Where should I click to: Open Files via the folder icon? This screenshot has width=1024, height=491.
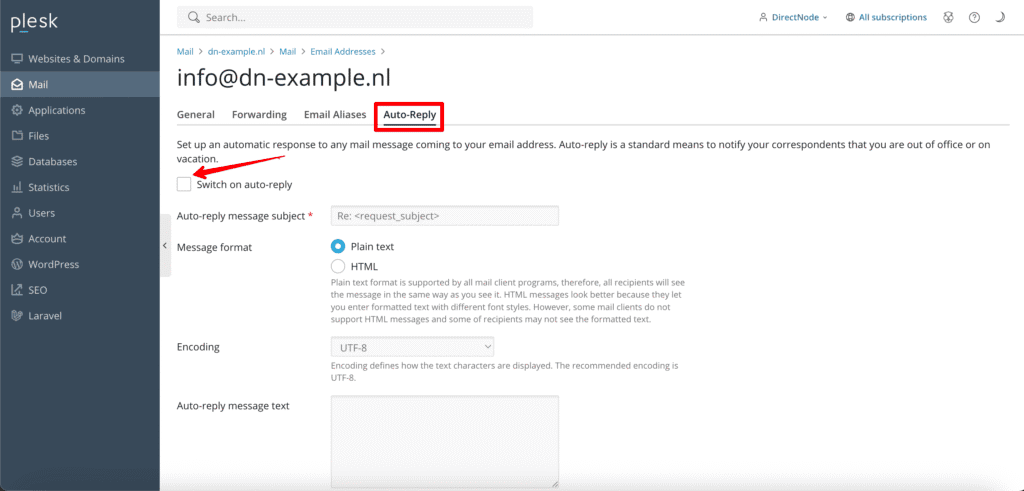(17, 136)
